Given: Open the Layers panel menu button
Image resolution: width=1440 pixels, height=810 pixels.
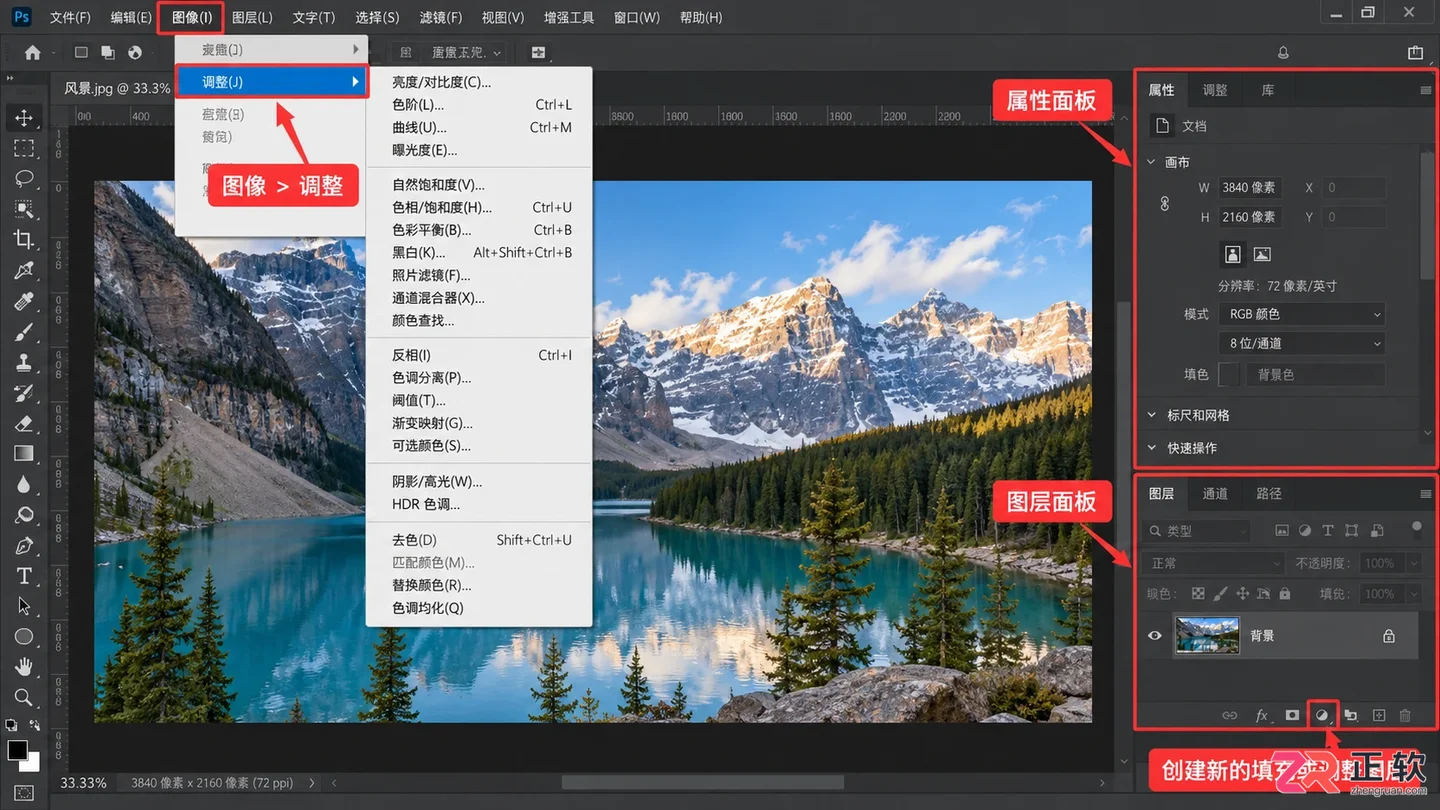Looking at the screenshot, I should (x=1425, y=494).
